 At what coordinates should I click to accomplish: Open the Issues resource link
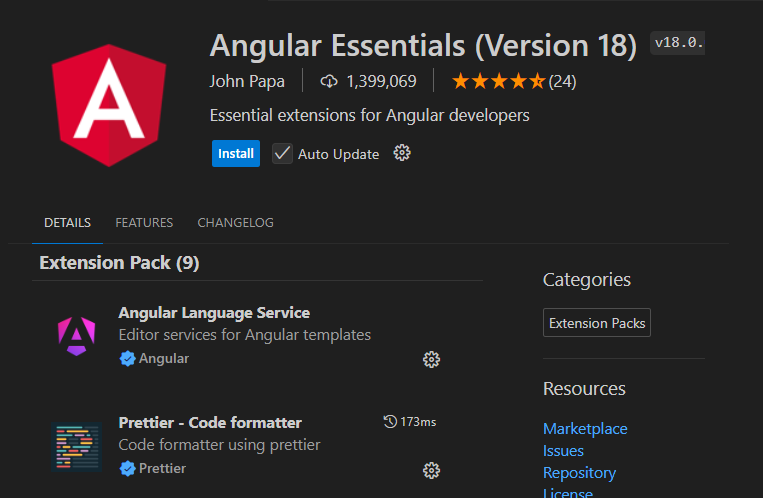(x=563, y=451)
